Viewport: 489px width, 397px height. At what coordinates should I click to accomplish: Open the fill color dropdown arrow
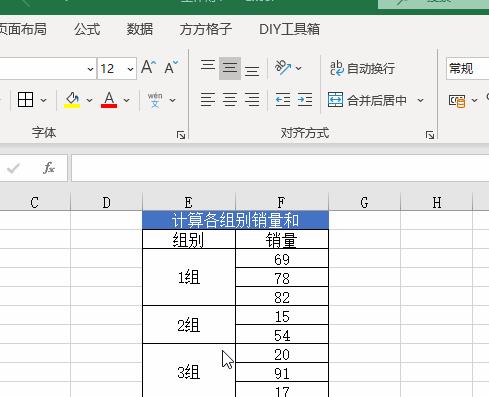point(89,100)
